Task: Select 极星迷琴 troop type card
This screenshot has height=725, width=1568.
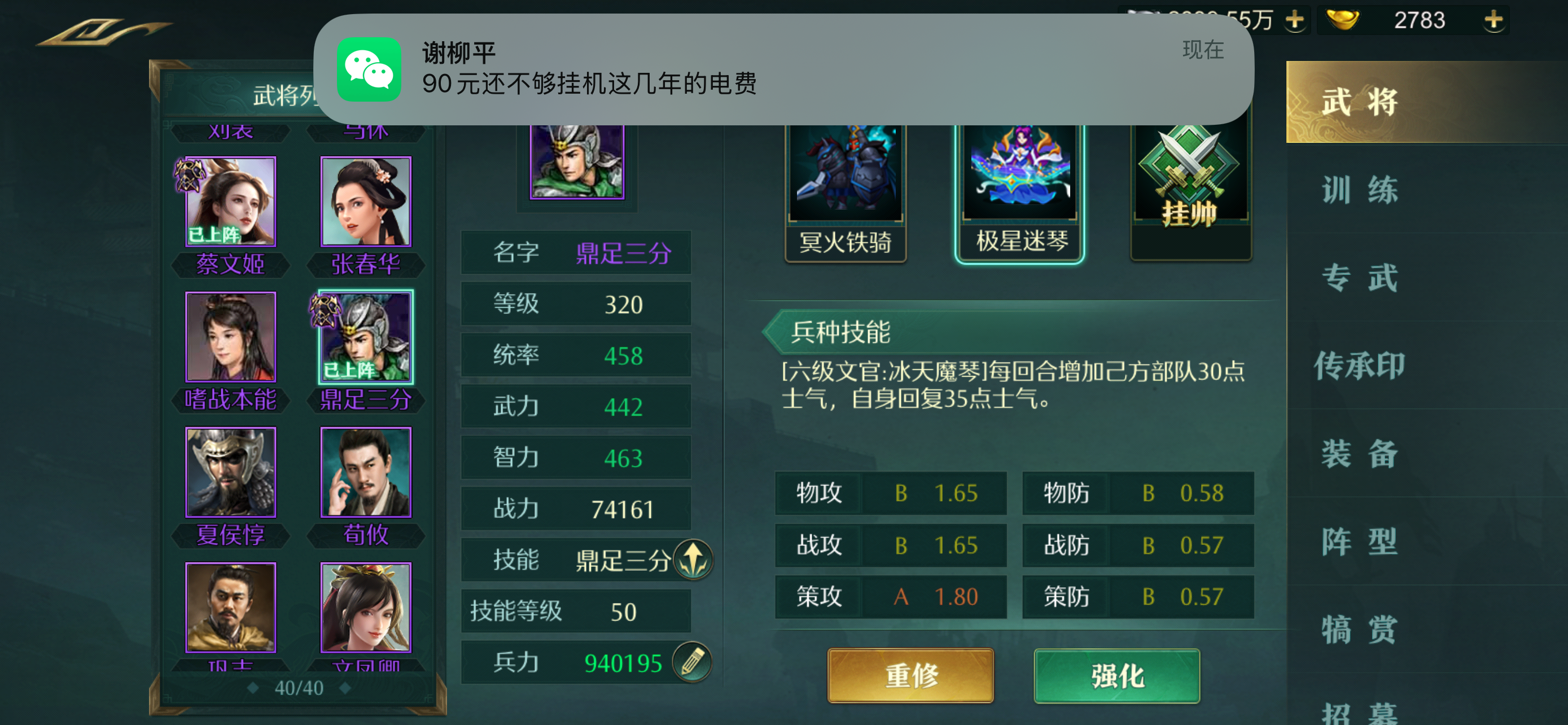Action: click(x=1019, y=191)
